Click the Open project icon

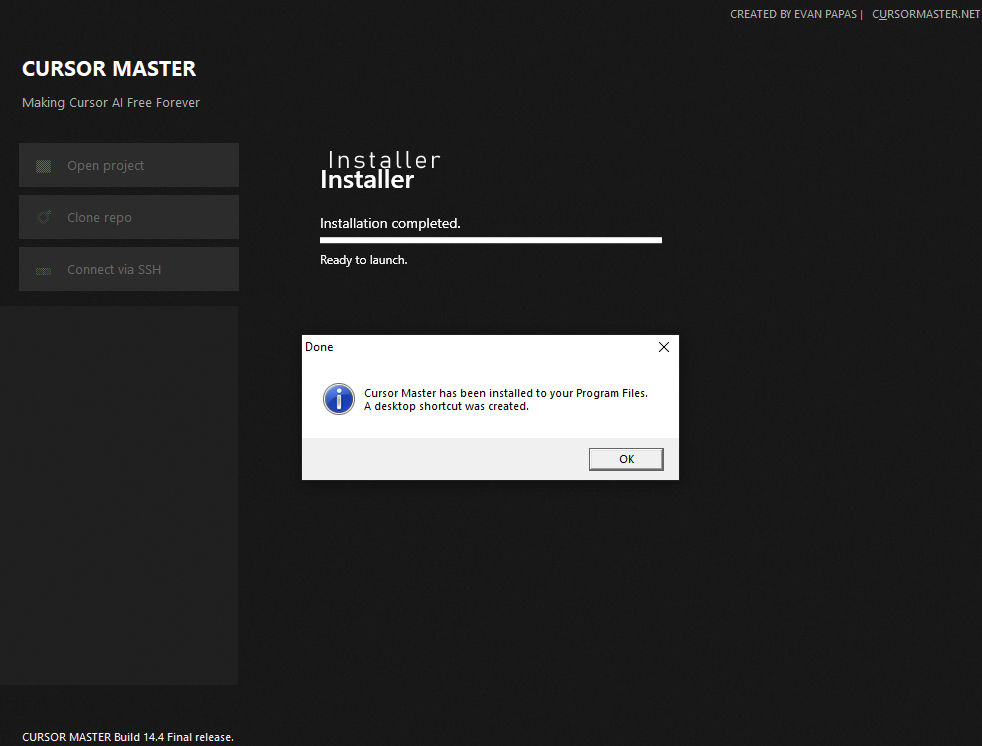coord(44,166)
